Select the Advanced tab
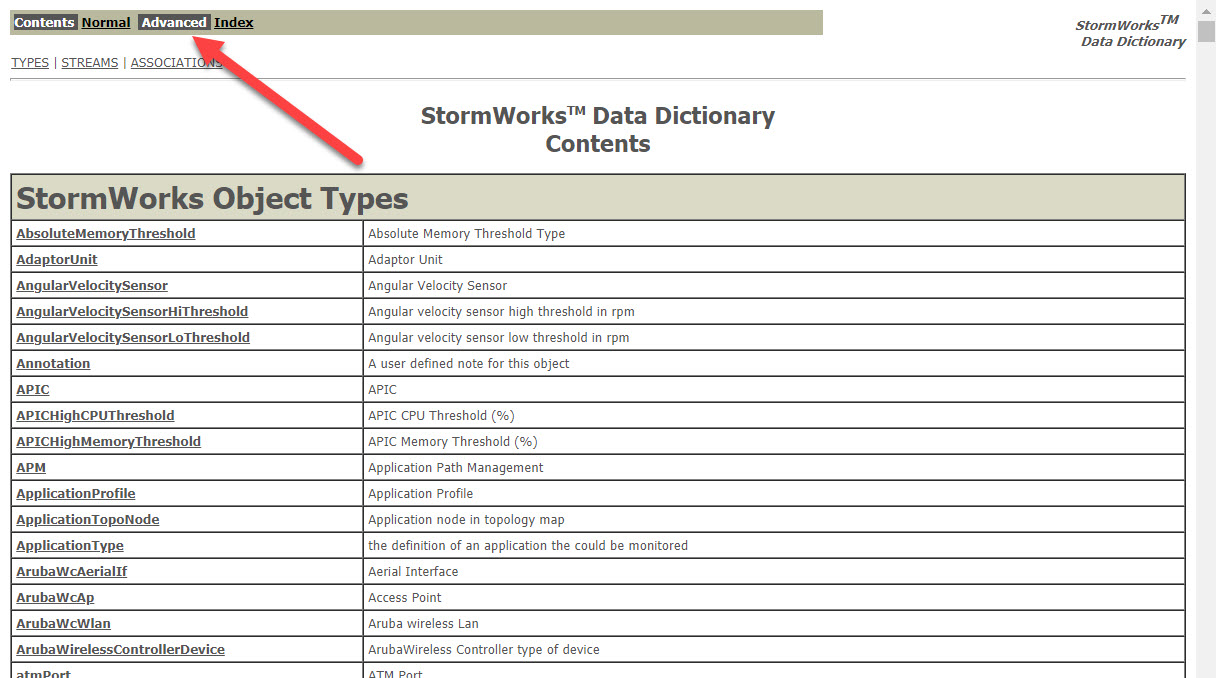This screenshot has width=1216, height=678. pyautogui.click(x=174, y=22)
